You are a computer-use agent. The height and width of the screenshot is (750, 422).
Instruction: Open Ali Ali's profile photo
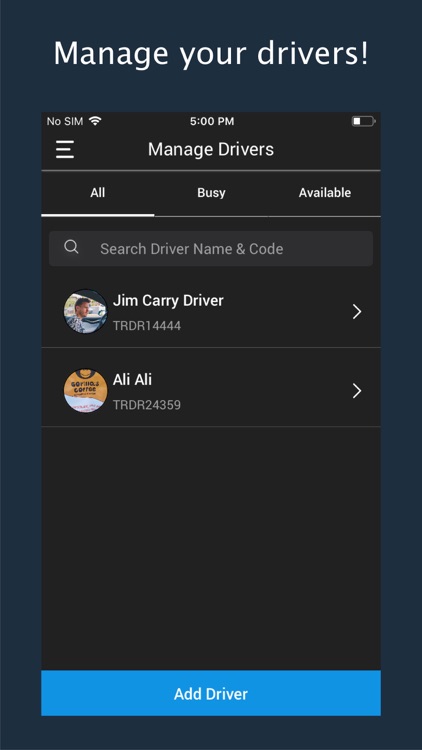[86, 391]
